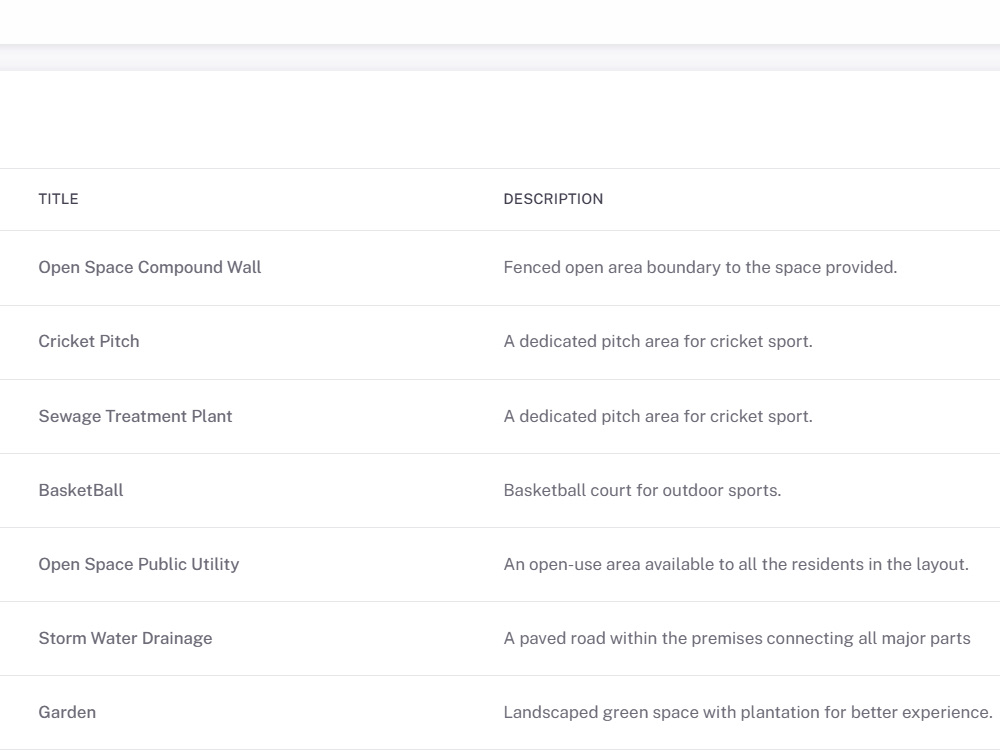1000x750 pixels.
Task: Click 'An open-use area available' description
Action: point(736,564)
